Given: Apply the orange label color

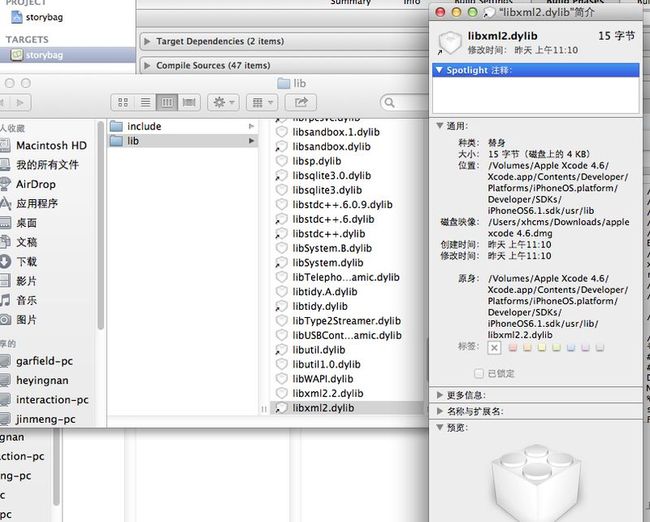Looking at the screenshot, I should pyautogui.click(x=527, y=347).
